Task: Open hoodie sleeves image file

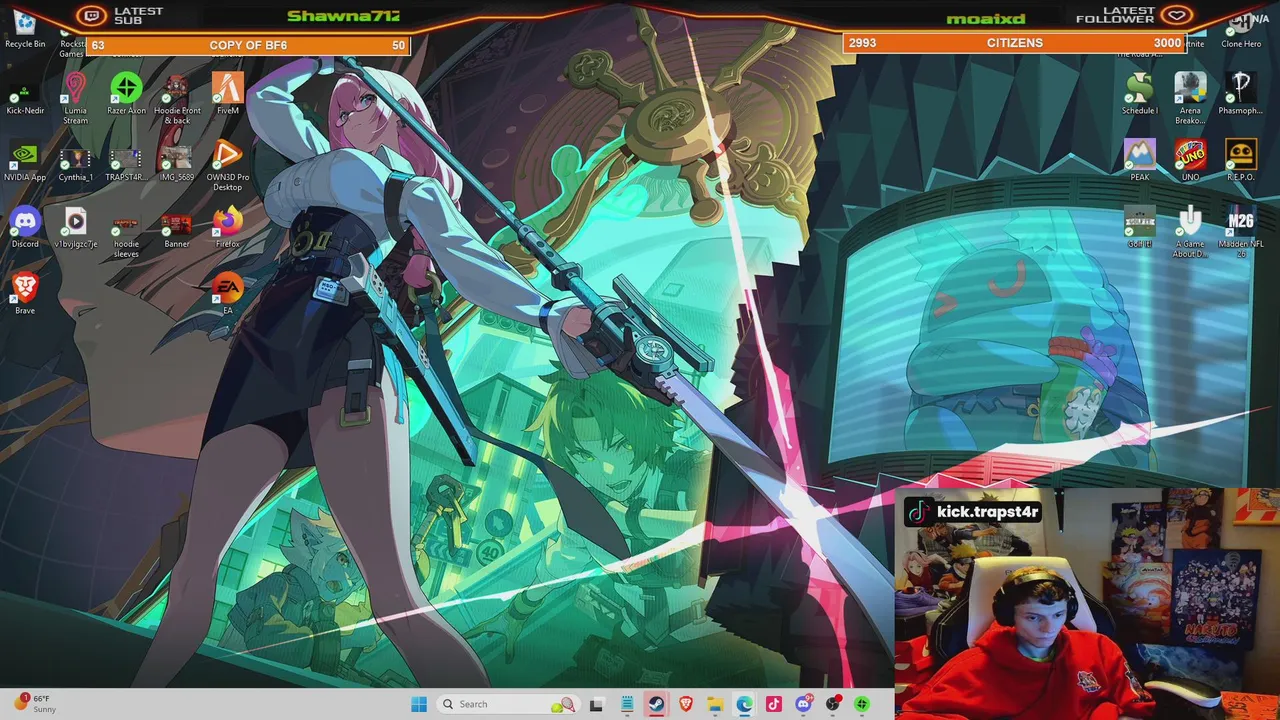Action: point(126,234)
